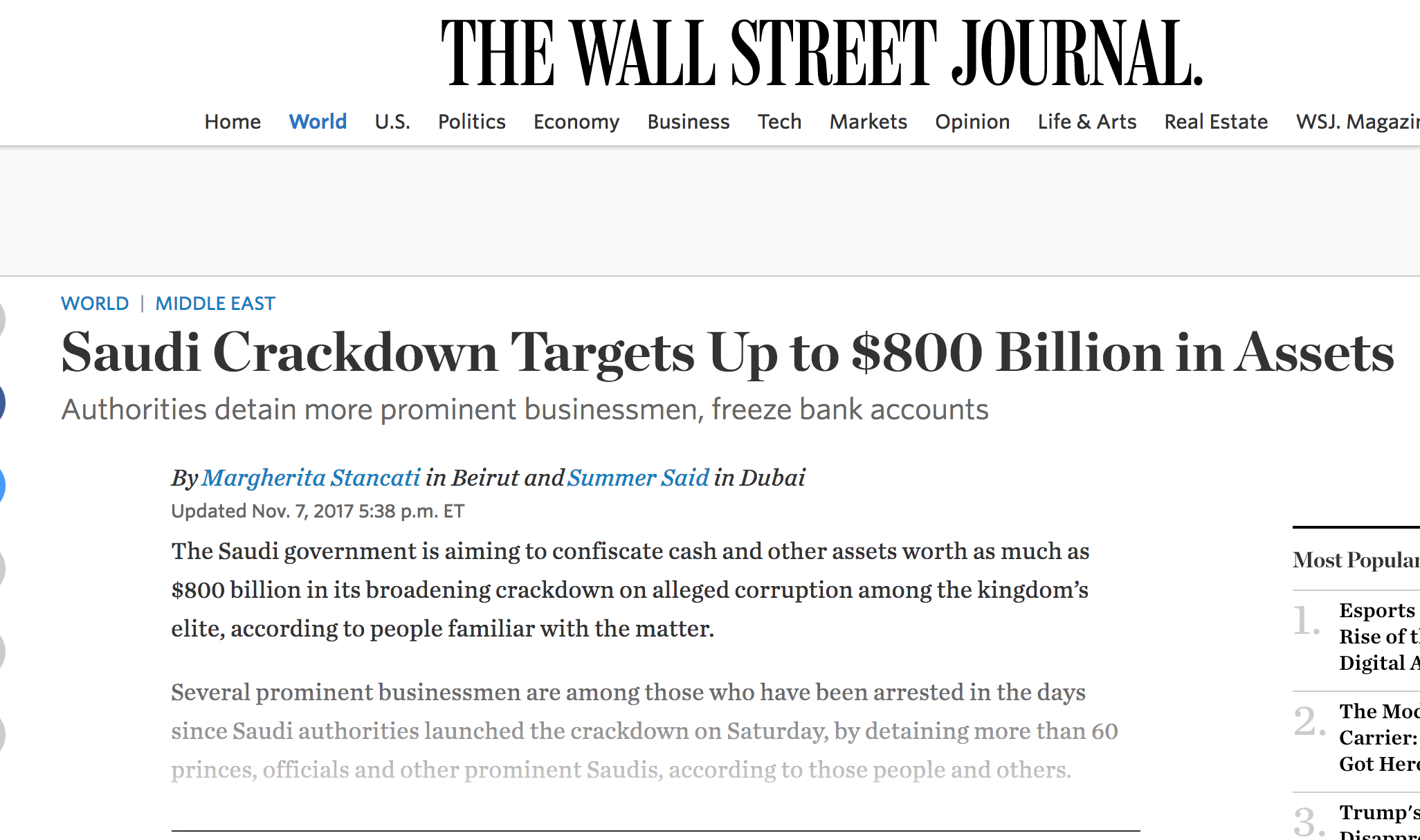Open the Real Estate section
Viewport: 1420px width, 840px height.
click(x=1216, y=122)
